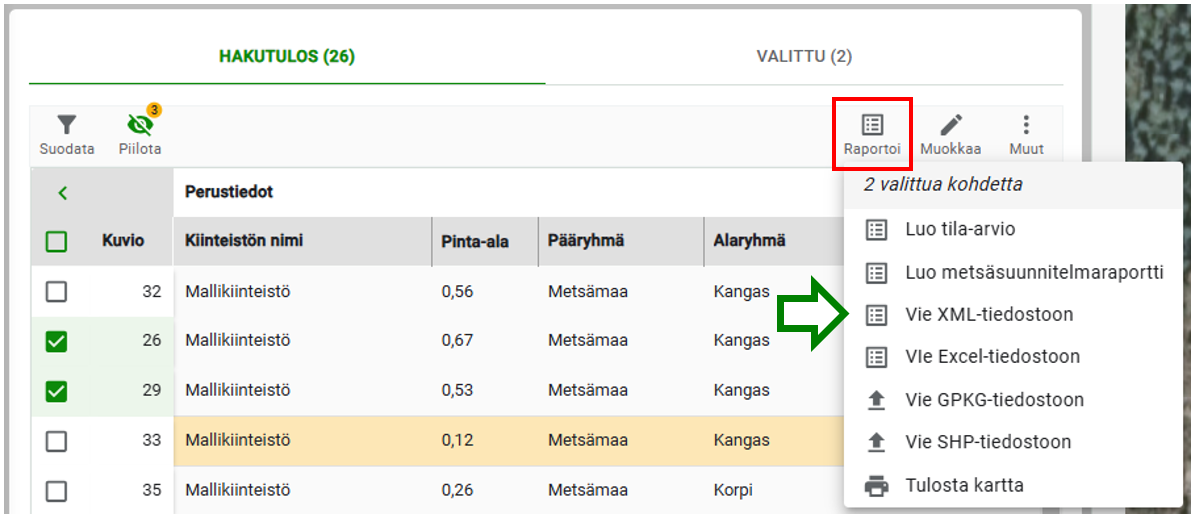Viewport: 1195px width, 519px height.
Task: Click Vie GPKG-tiedostoon upload icon
Action: (x=876, y=400)
